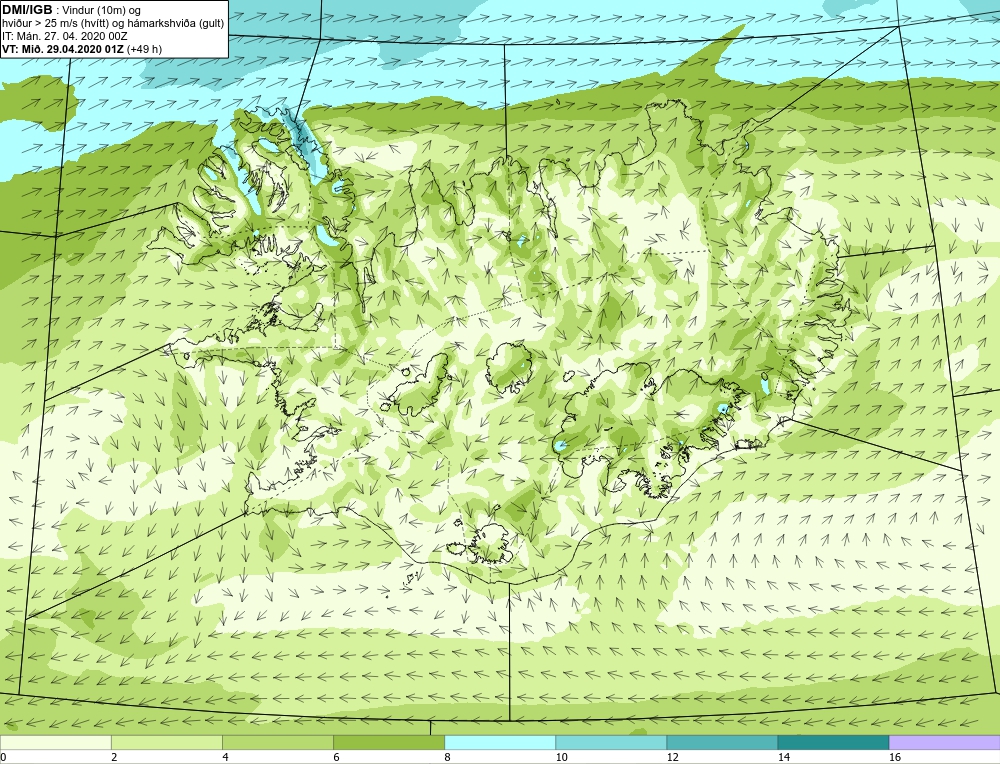
Task: Click the "(+49 h)" forecast offset text
Action: click(144, 49)
